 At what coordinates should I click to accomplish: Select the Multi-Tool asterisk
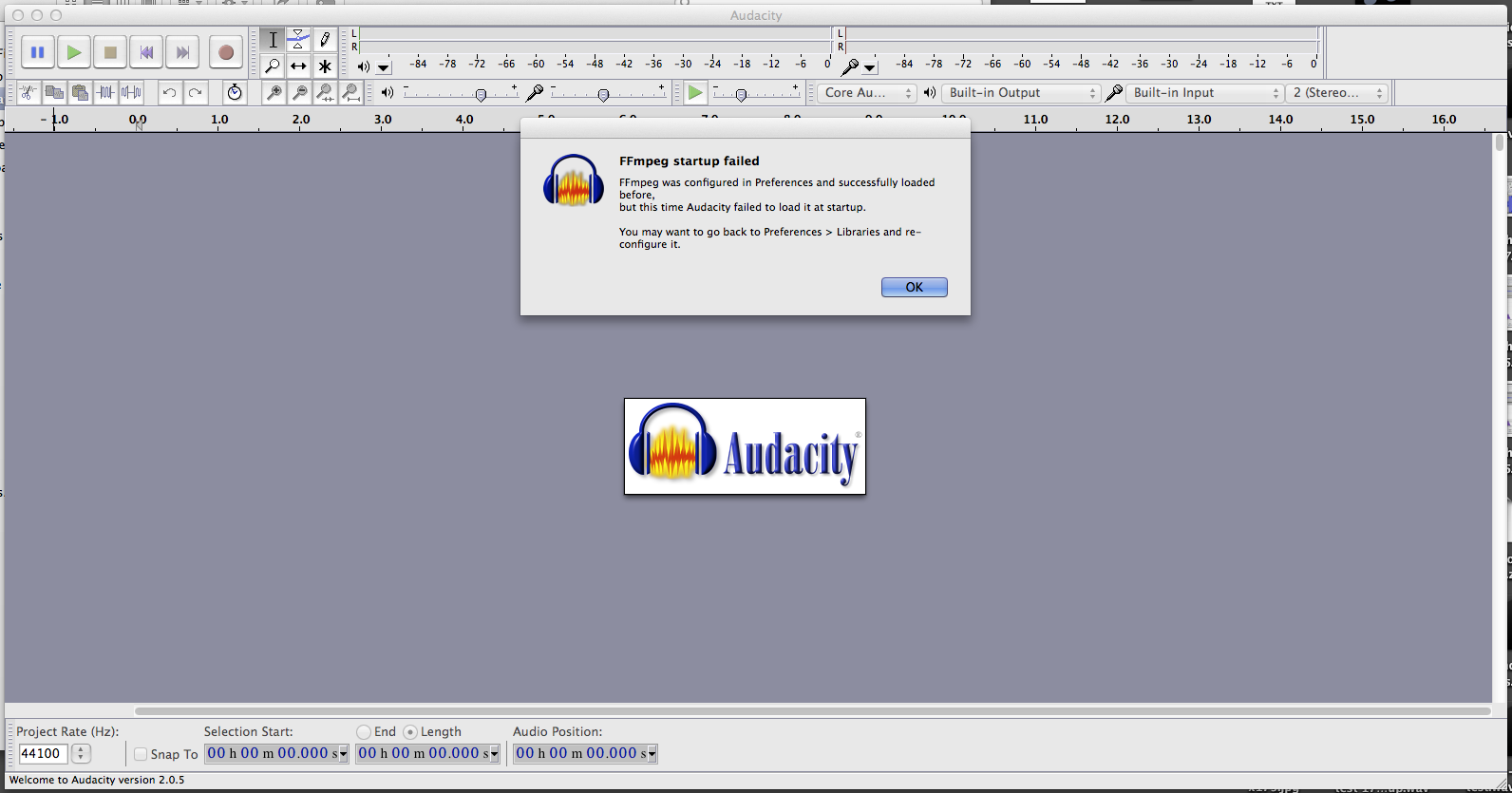tap(325, 66)
